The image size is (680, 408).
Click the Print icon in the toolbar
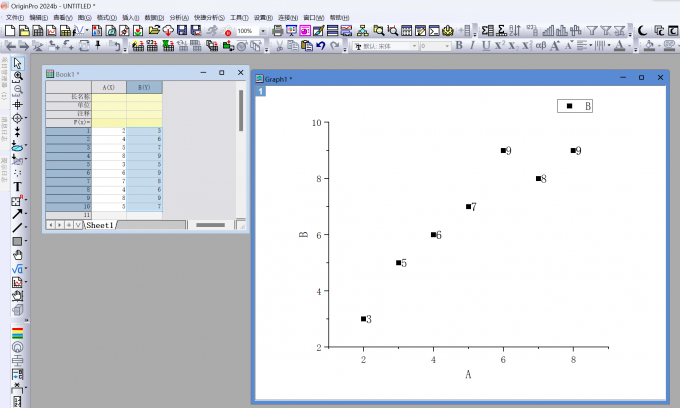coord(278,30)
